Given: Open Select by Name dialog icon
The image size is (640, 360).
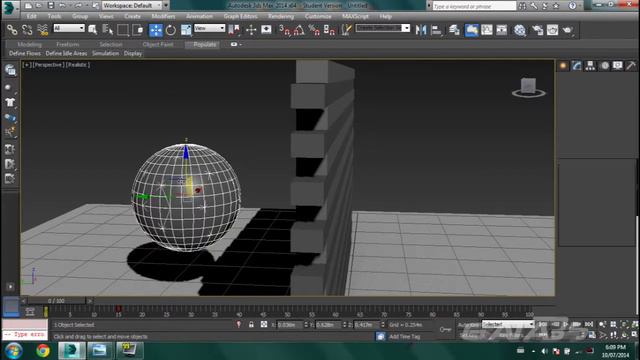Looking at the screenshot, I should [108, 30].
